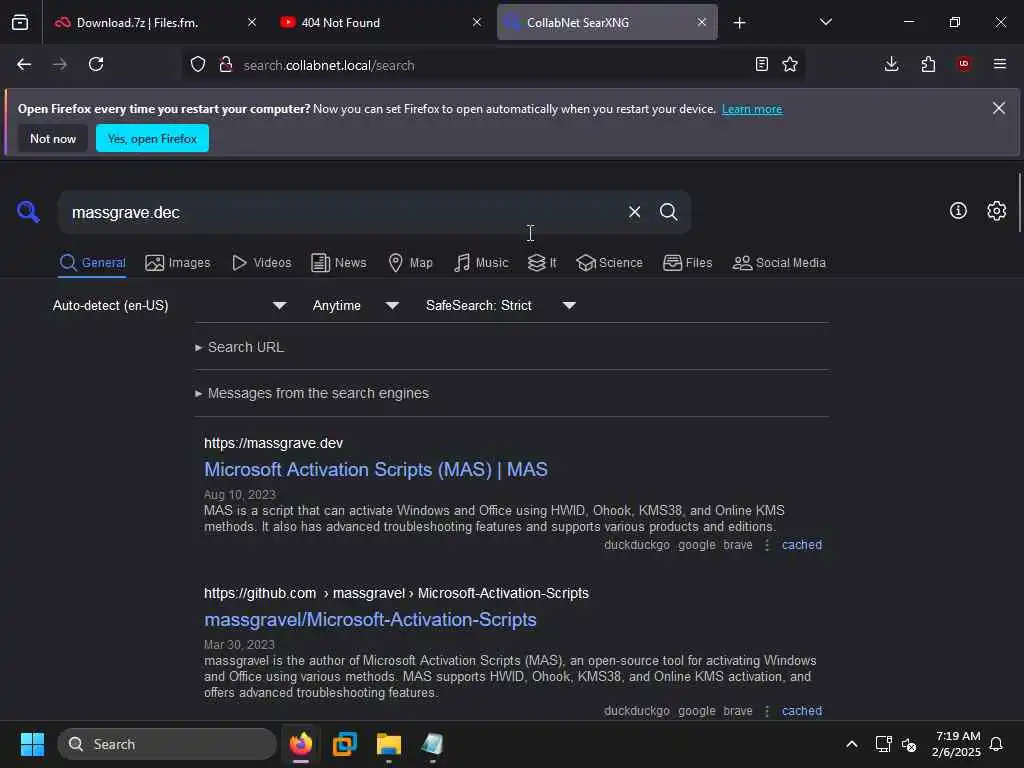
Task: Submit search with magnifier button
Action: pos(668,212)
